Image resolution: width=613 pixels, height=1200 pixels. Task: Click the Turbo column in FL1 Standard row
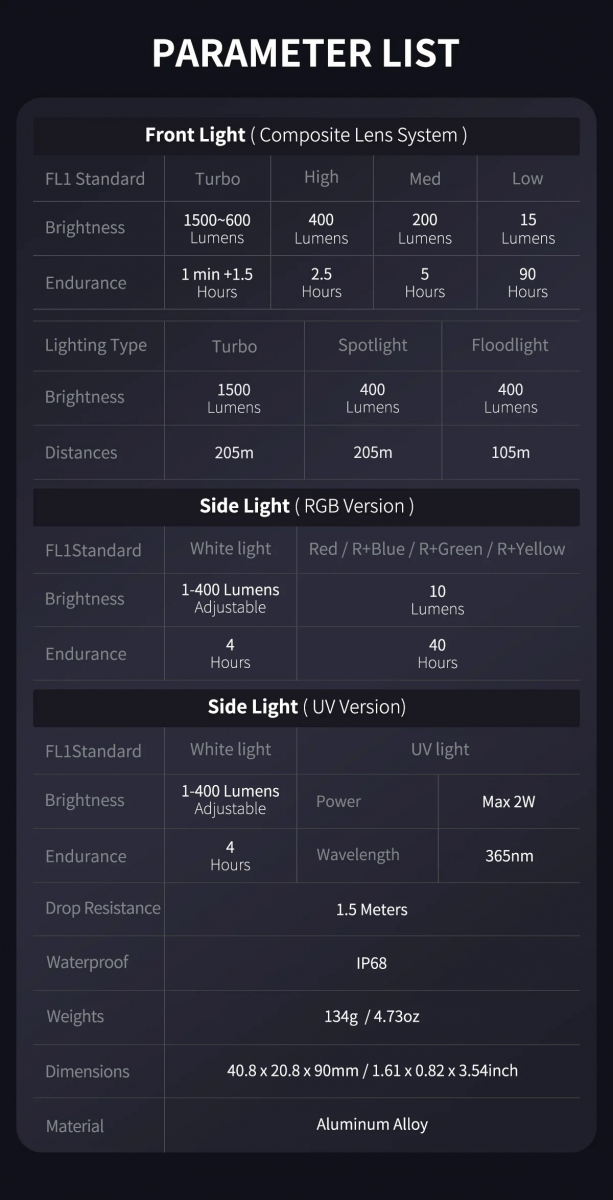click(x=217, y=179)
